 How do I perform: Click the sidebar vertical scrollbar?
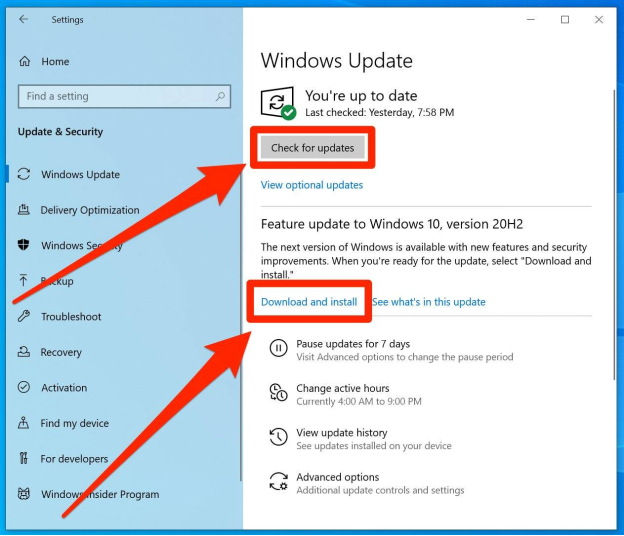tap(241, 326)
